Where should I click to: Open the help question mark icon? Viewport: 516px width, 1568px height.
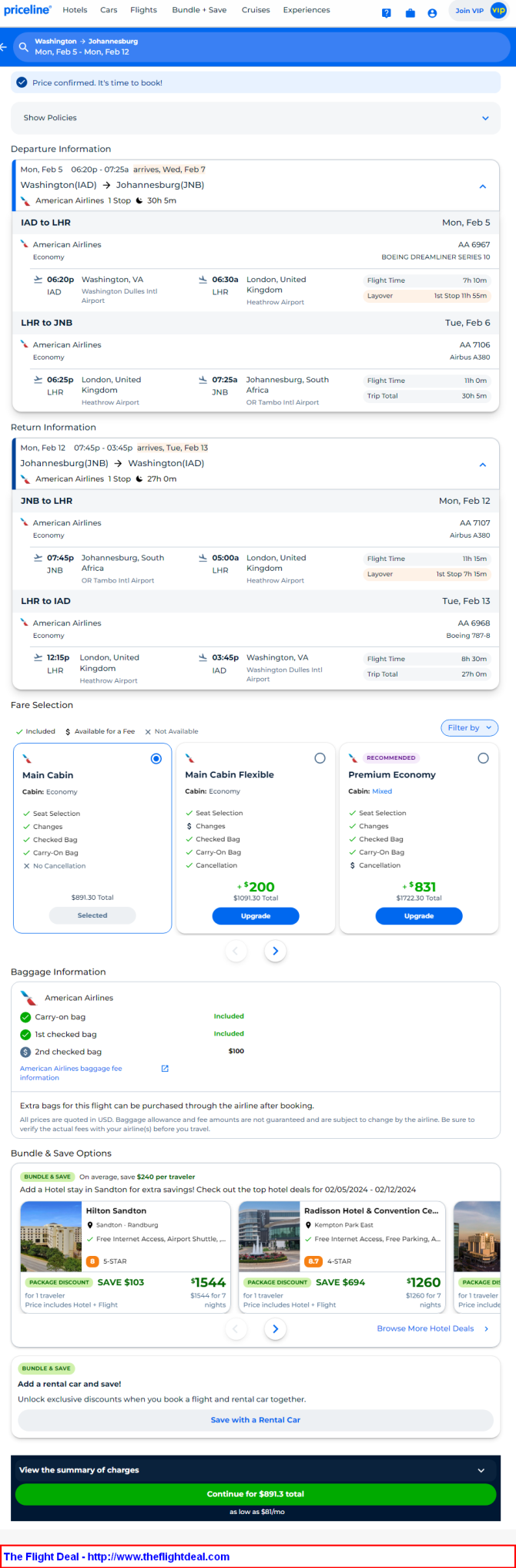click(x=387, y=12)
